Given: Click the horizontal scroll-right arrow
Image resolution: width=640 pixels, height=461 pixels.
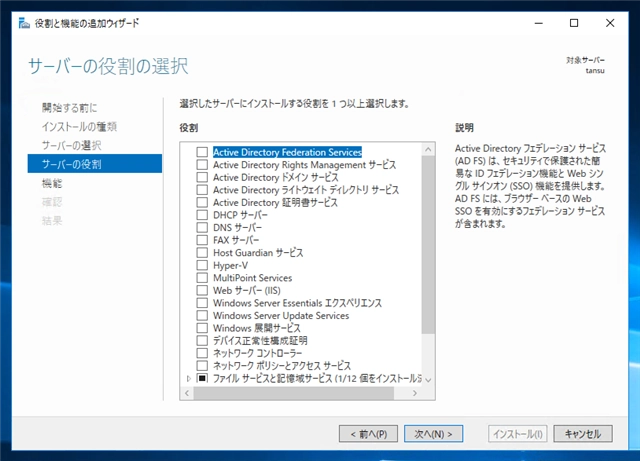Looking at the screenshot, I should point(415,393).
